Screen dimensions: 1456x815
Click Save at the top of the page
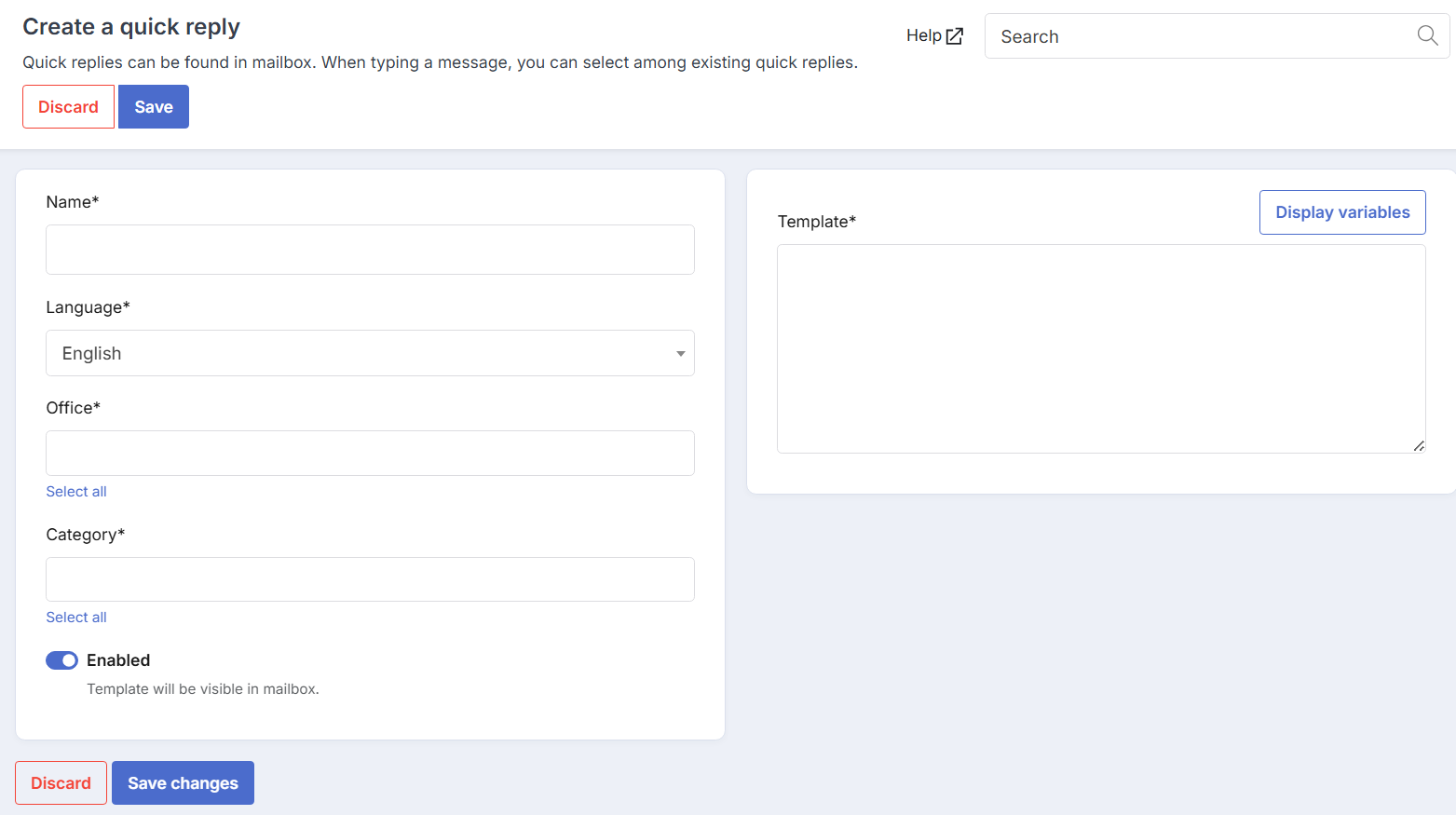153,106
